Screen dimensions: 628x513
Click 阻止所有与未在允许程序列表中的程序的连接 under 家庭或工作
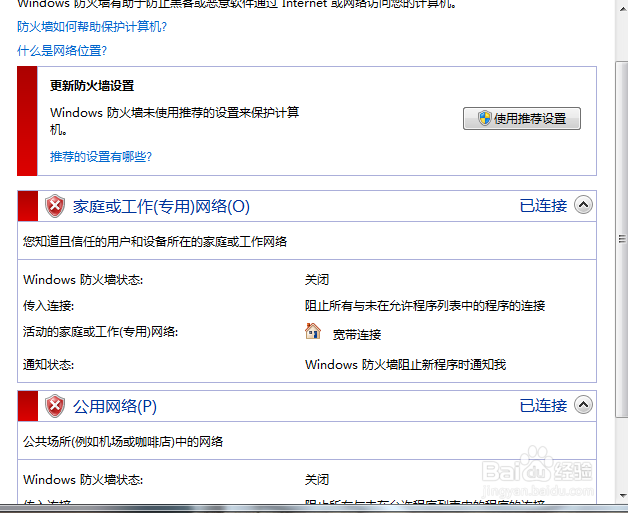(425, 306)
